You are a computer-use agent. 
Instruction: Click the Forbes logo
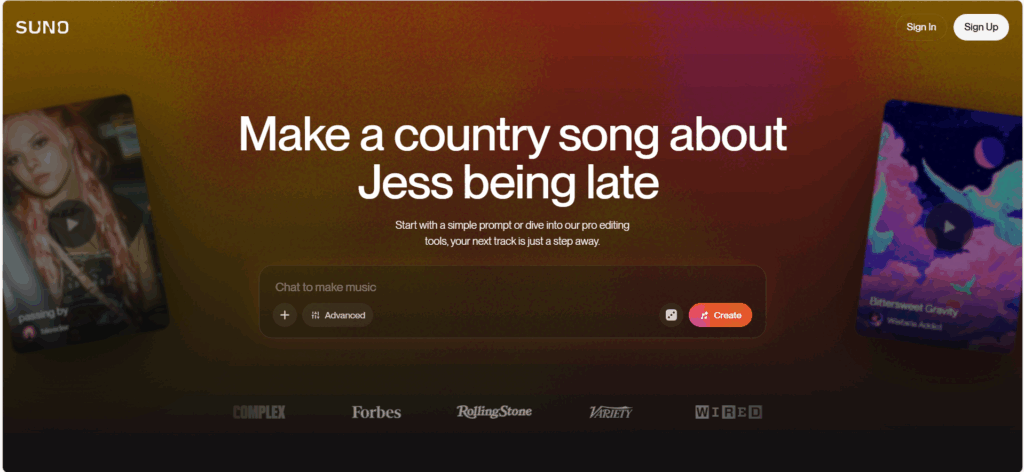point(376,412)
